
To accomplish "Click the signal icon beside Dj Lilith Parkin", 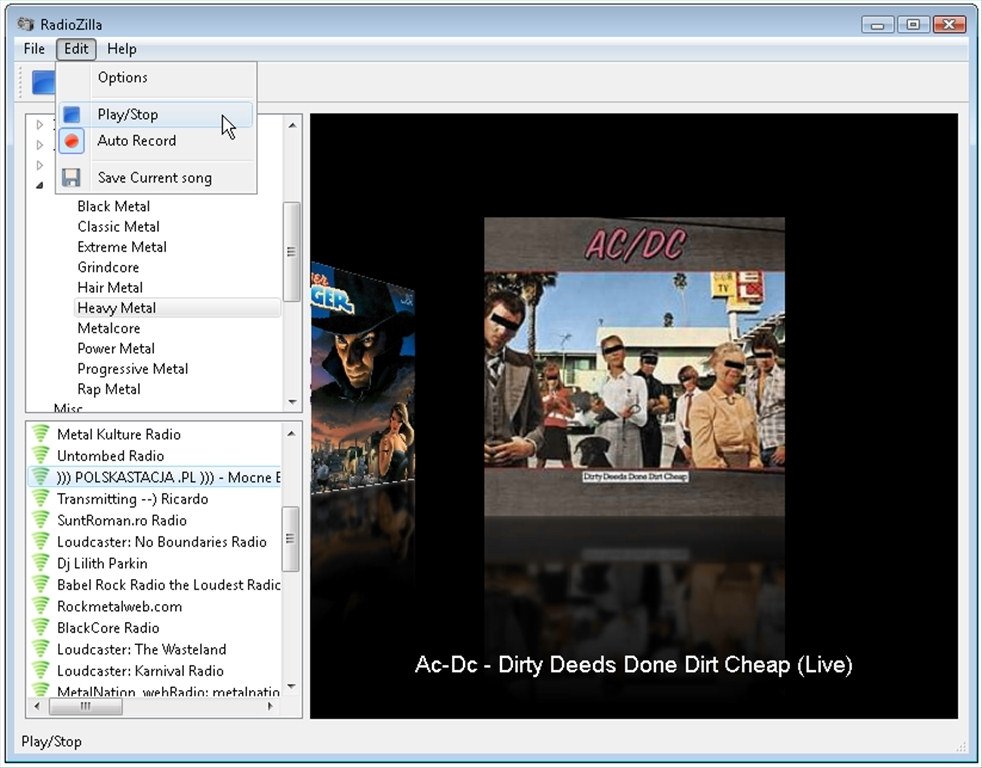I will coord(41,563).
